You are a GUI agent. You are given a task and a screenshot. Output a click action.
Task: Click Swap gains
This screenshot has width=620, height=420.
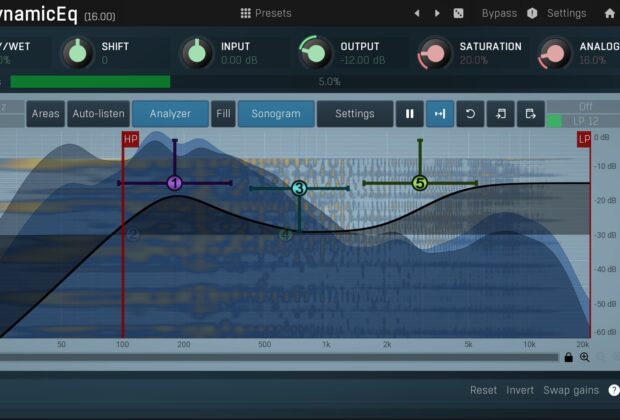(x=571, y=390)
